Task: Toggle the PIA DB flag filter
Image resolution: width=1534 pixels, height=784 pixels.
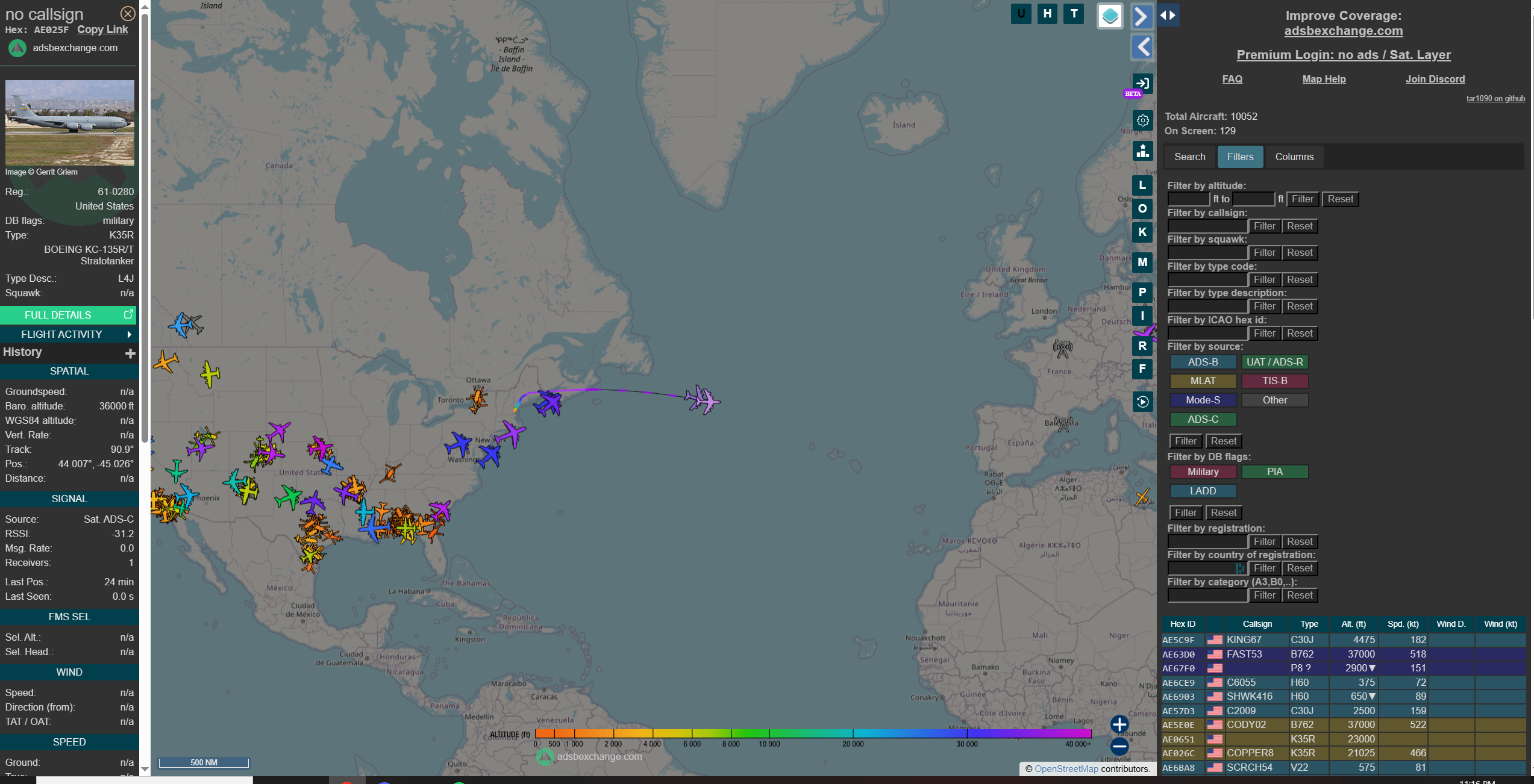Action: click(x=1274, y=472)
